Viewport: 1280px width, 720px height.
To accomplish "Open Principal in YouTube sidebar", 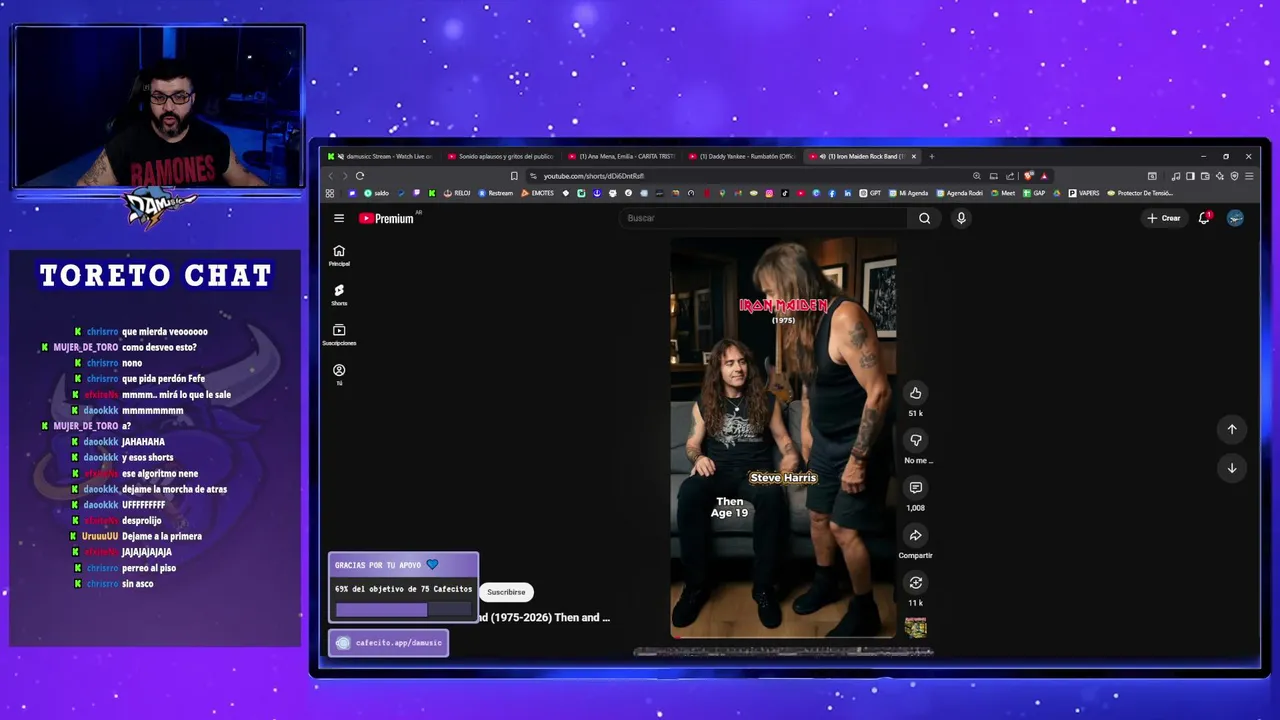I will (339, 255).
